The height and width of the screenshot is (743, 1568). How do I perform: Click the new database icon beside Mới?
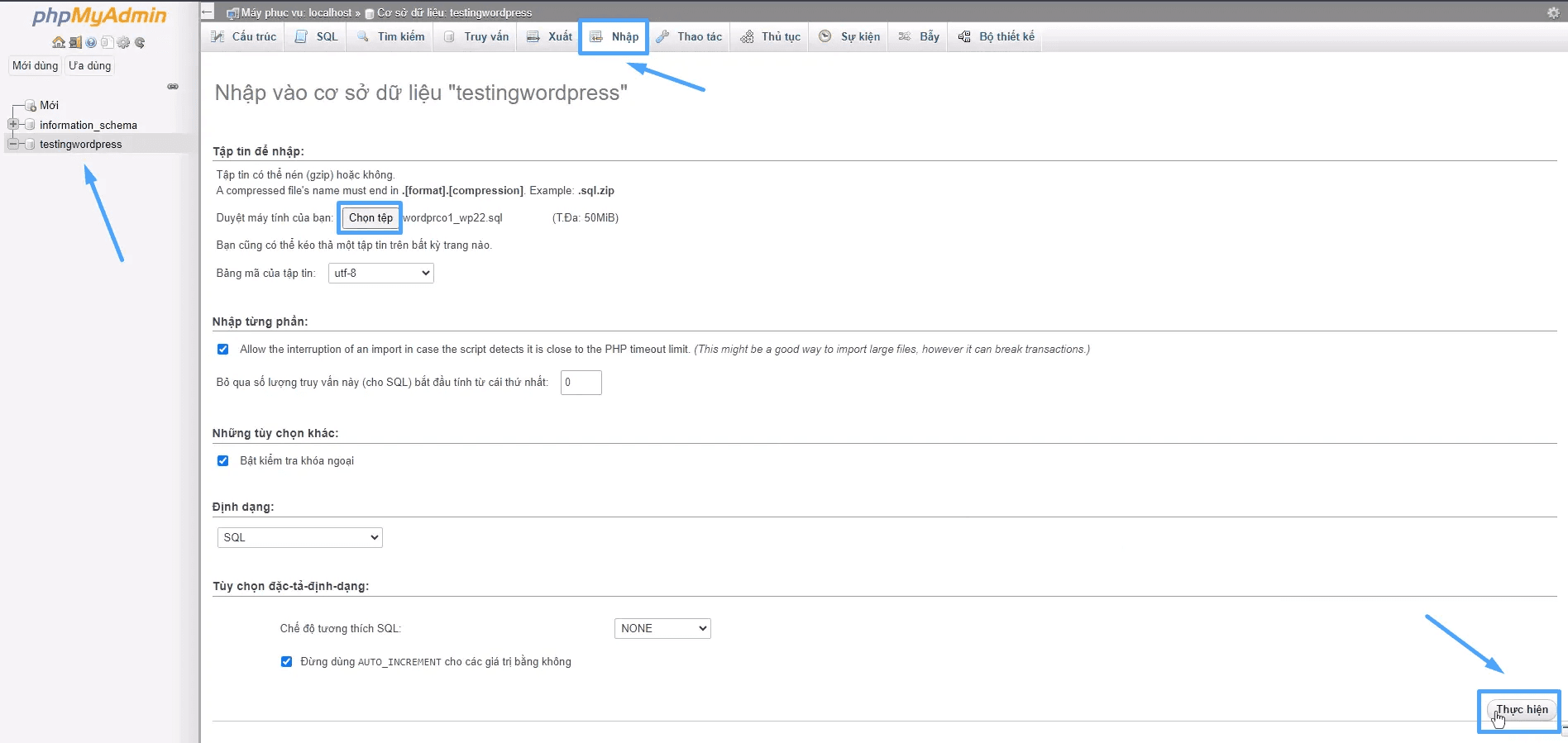[30, 105]
